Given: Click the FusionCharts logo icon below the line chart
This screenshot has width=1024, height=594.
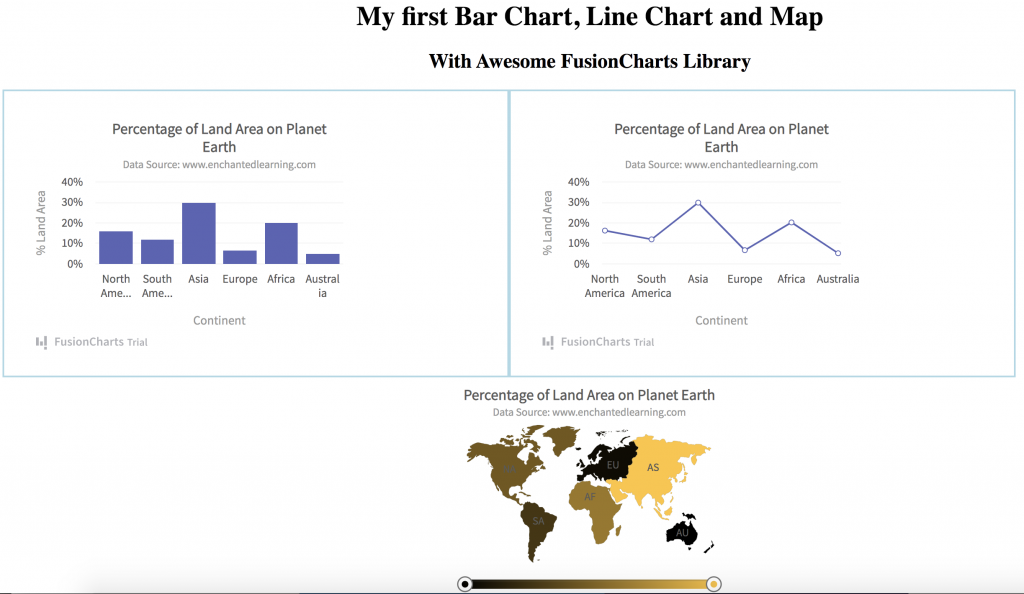Looking at the screenshot, I should point(549,342).
